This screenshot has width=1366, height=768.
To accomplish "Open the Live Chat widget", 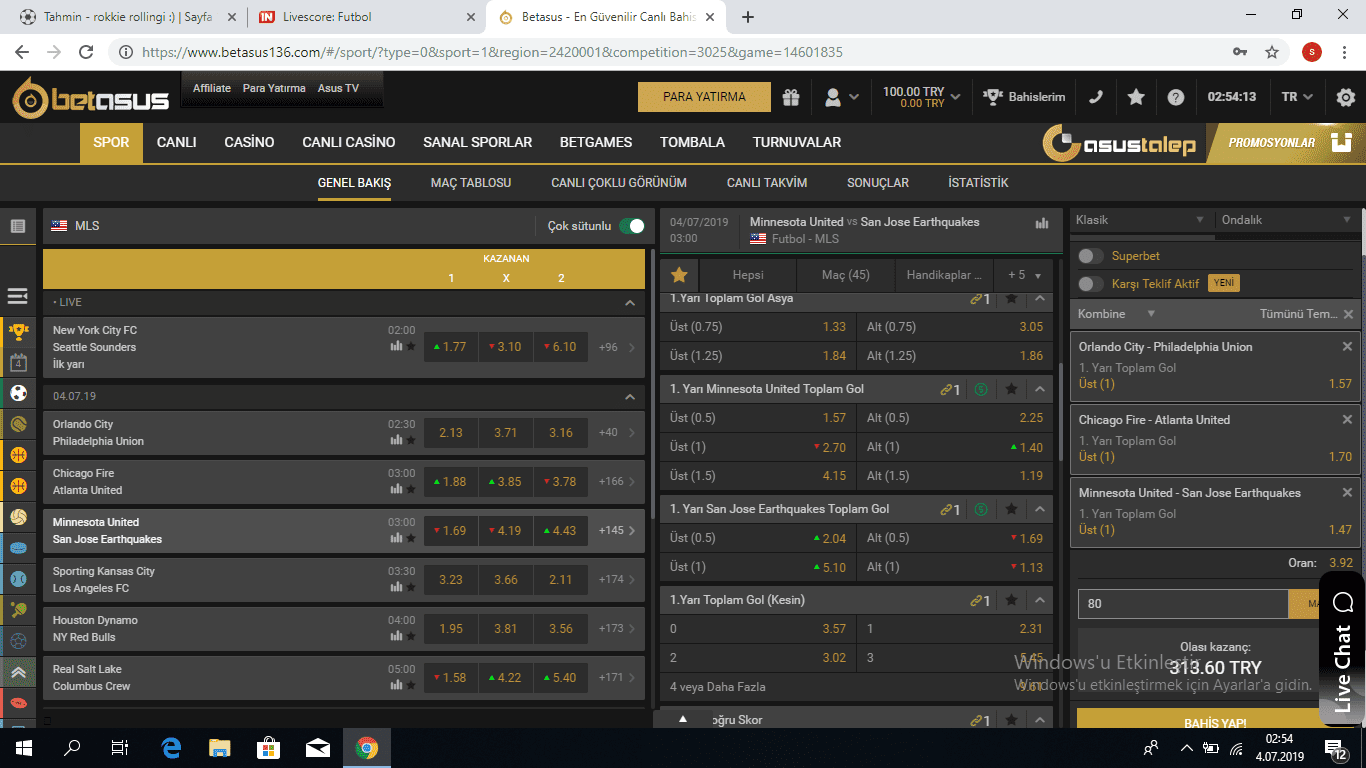I will tap(1342, 648).
